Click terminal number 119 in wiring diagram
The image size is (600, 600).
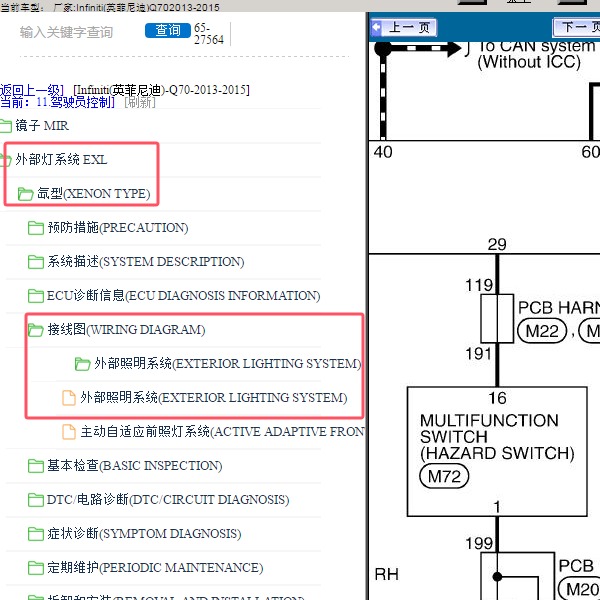tap(479, 285)
